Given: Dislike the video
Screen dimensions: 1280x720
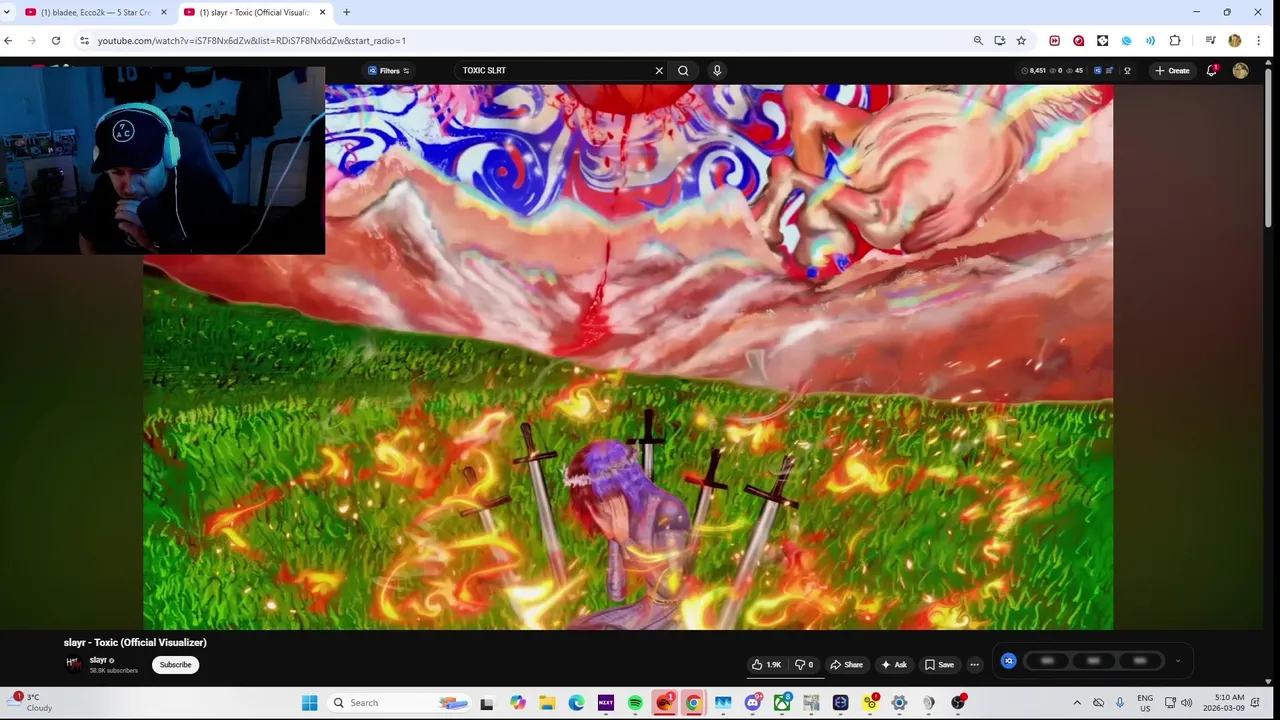Looking at the screenshot, I should 803,665.
